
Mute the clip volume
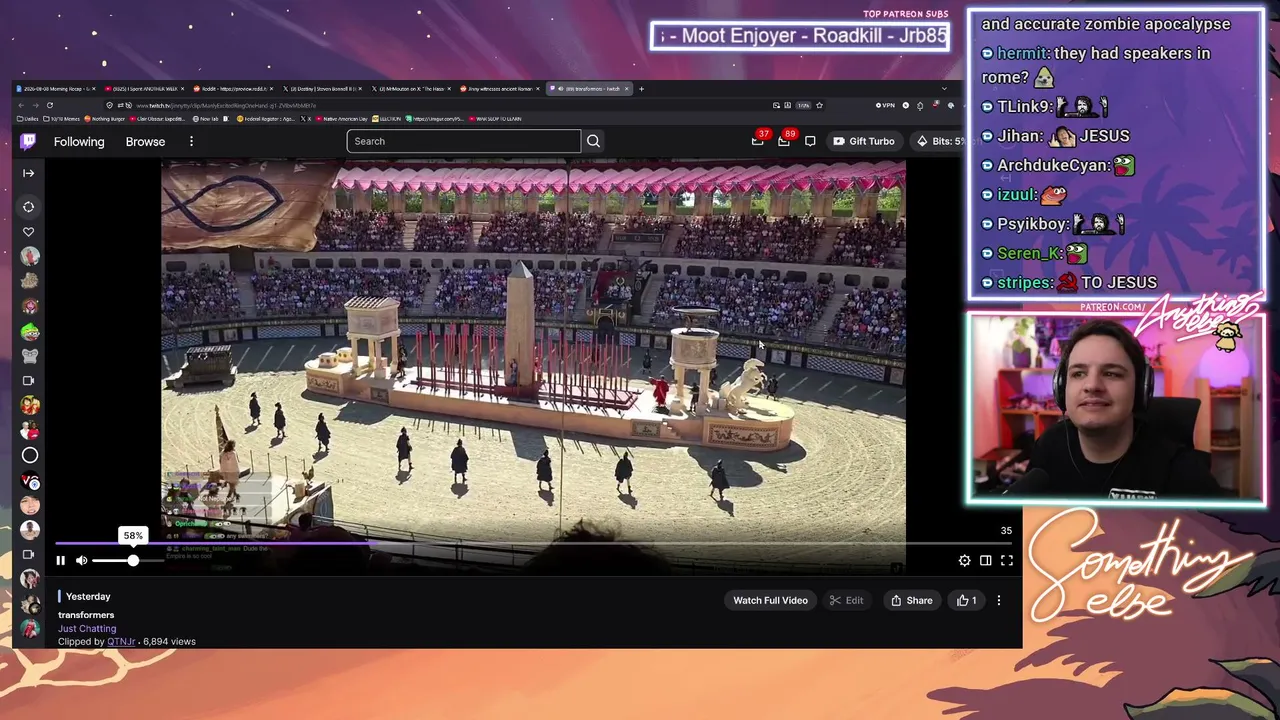pos(82,561)
